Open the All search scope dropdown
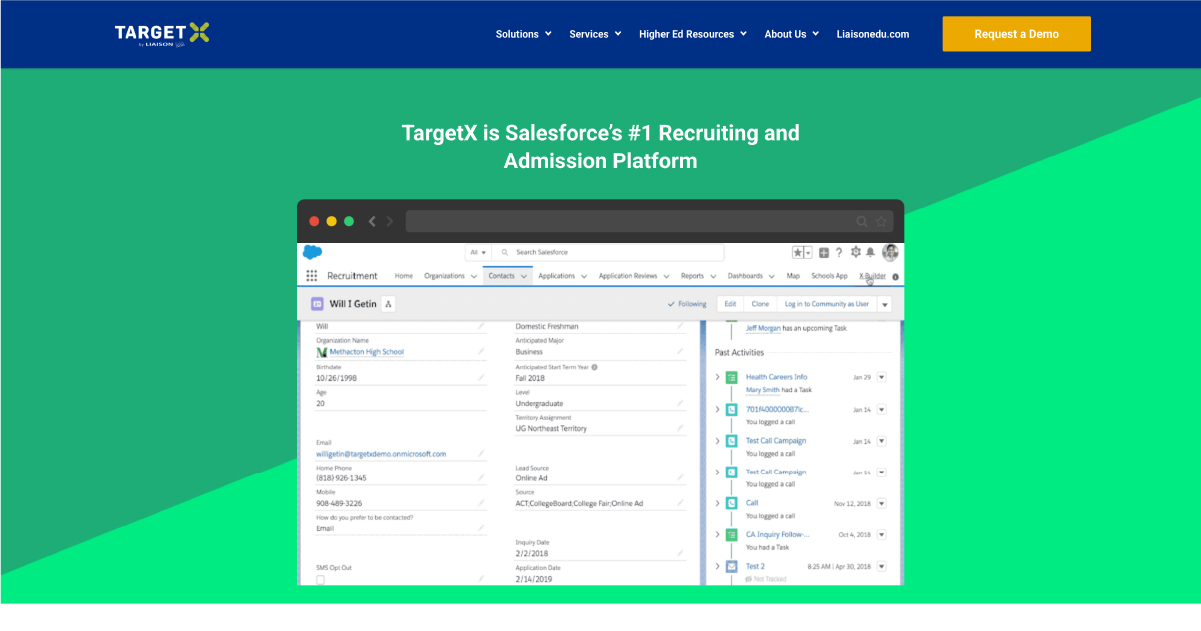 [477, 253]
